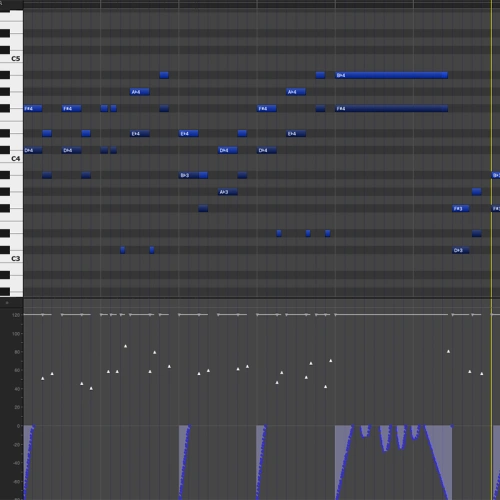Select the very first D♭4 note
Image resolution: width=500 pixels, height=500 pixels.
click(x=33, y=150)
